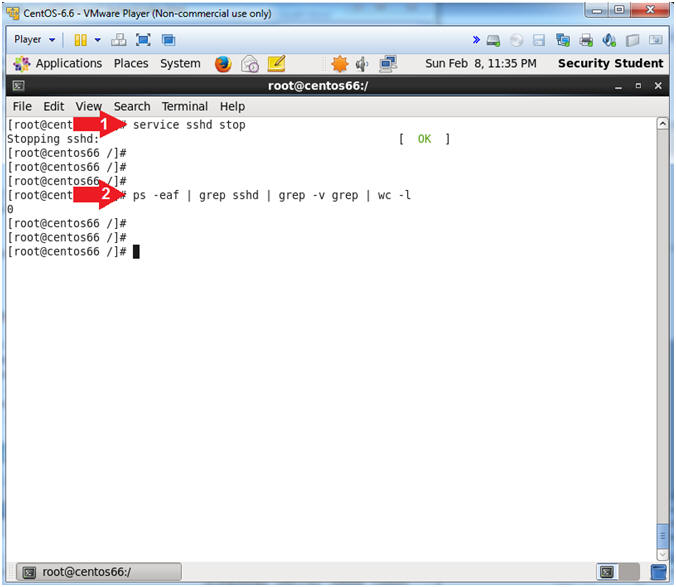Viewport: 676px width, 587px height.
Task: Expand the hidden devices chevron in VMware toolbar
Action: pyautogui.click(x=476, y=40)
